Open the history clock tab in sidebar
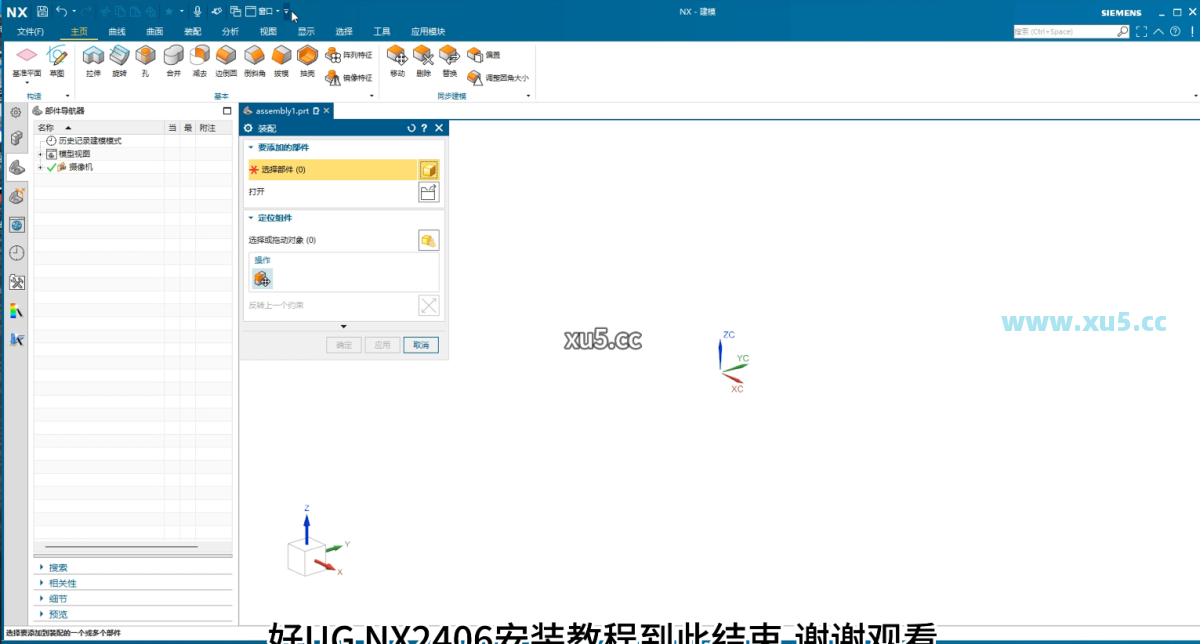 17,253
